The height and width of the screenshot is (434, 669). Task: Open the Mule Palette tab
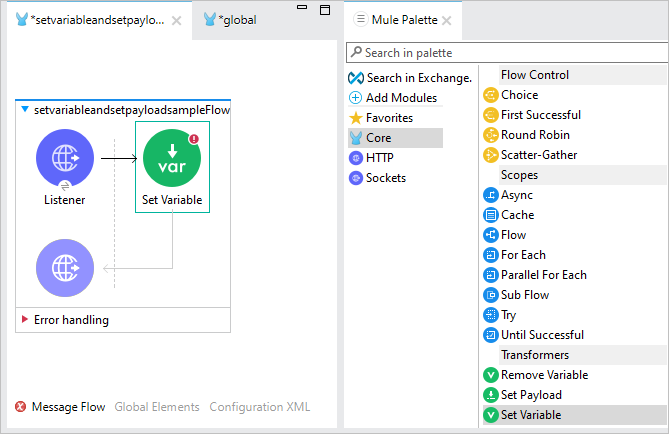point(404,20)
